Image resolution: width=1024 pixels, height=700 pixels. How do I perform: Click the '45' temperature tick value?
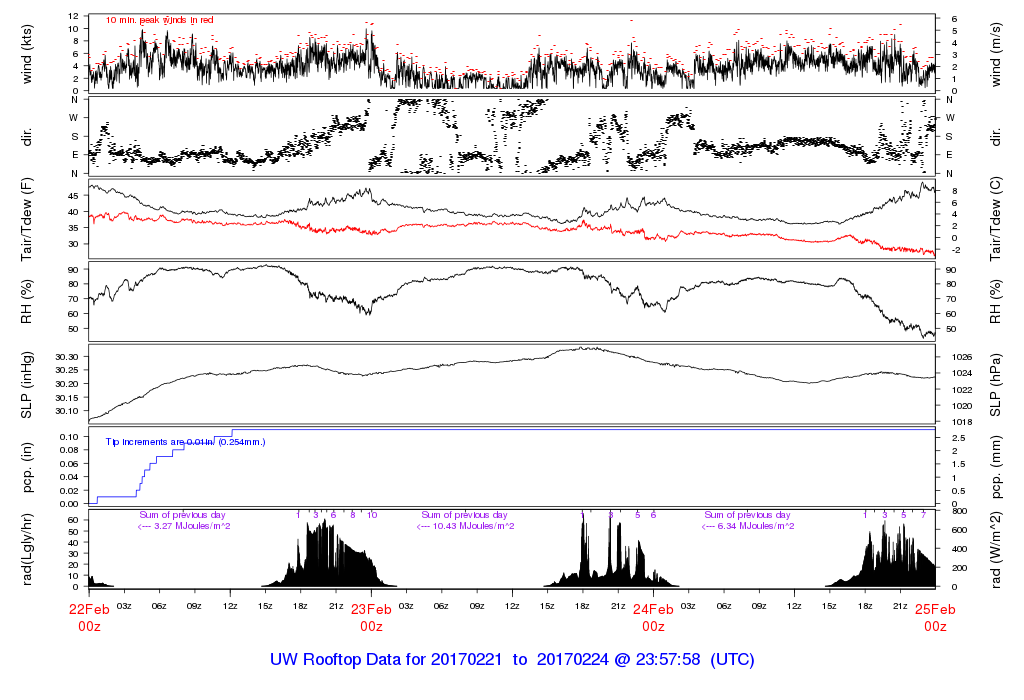(74, 196)
